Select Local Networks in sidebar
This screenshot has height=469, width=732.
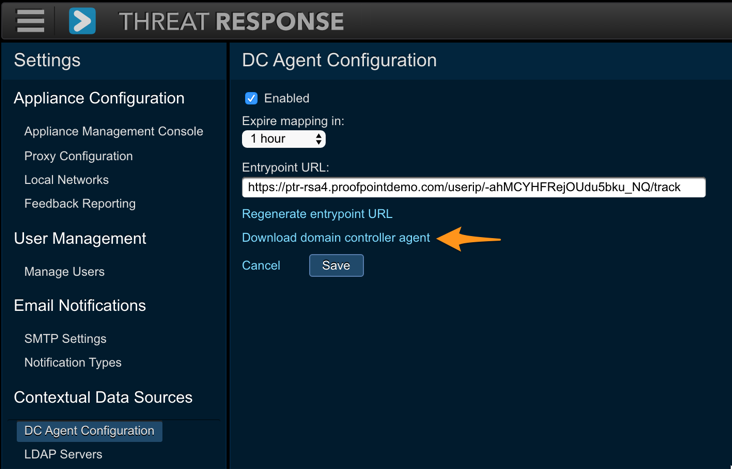click(x=66, y=180)
